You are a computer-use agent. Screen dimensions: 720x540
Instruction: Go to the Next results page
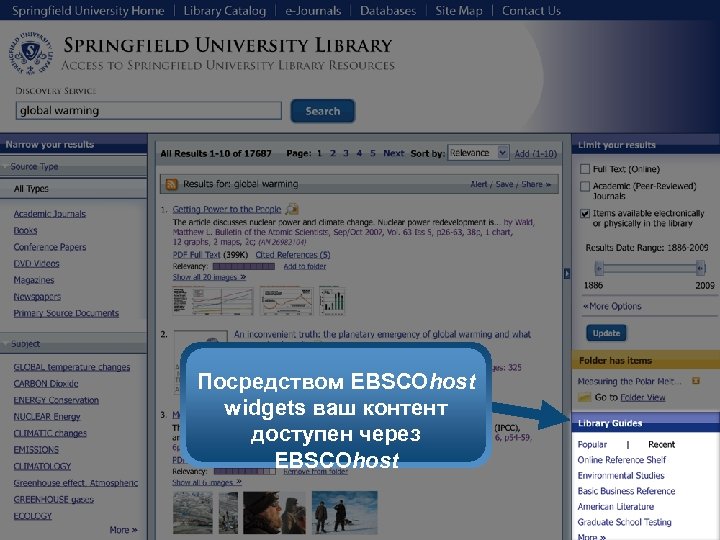[x=394, y=153]
